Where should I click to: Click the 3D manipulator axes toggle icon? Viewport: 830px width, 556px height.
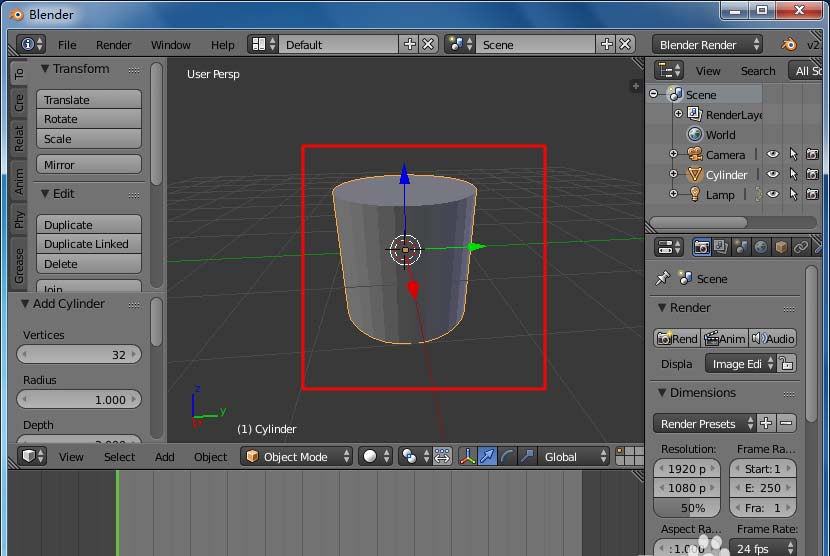pyautogui.click(x=467, y=457)
